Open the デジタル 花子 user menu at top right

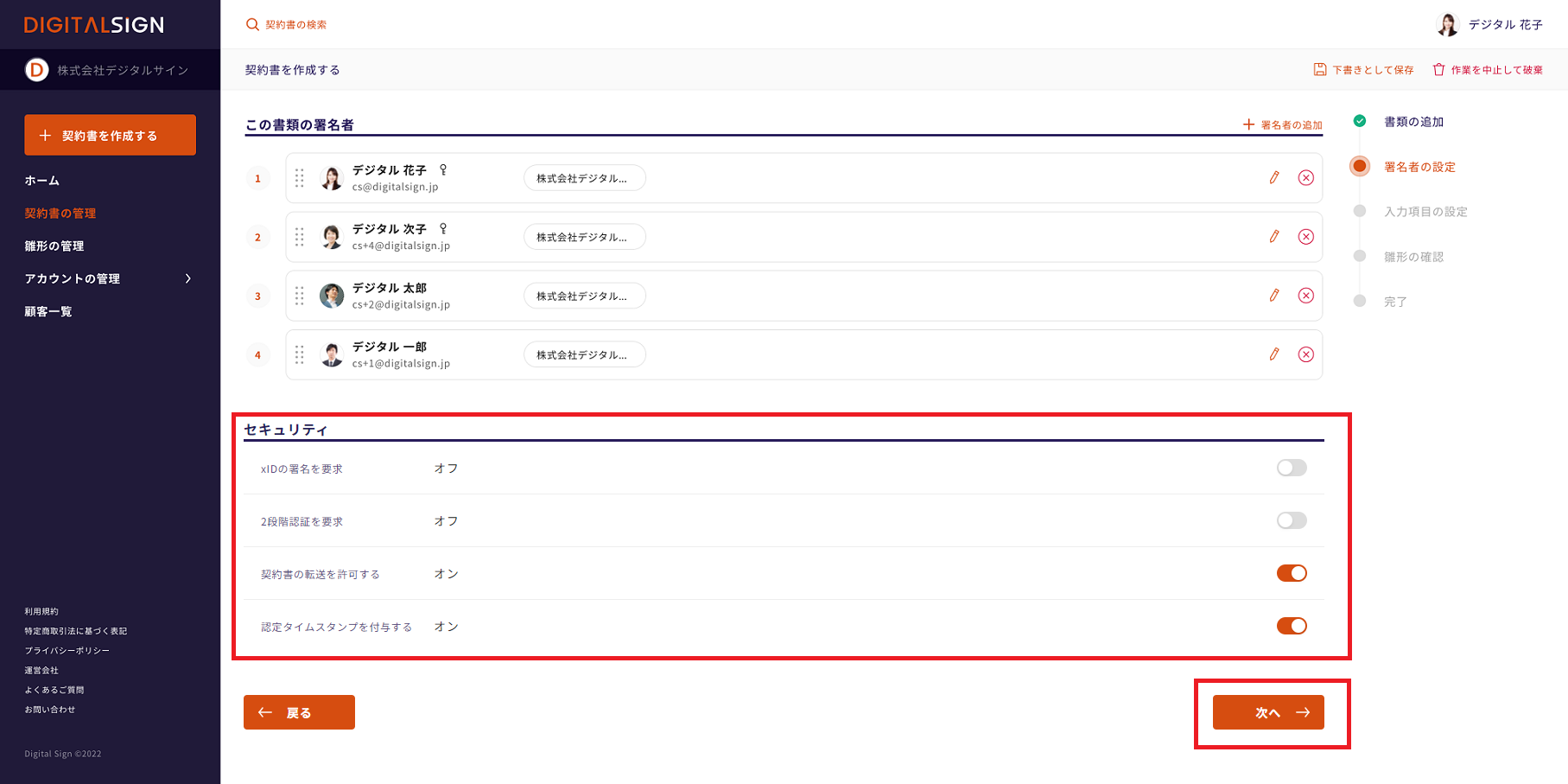[x=1489, y=25]
